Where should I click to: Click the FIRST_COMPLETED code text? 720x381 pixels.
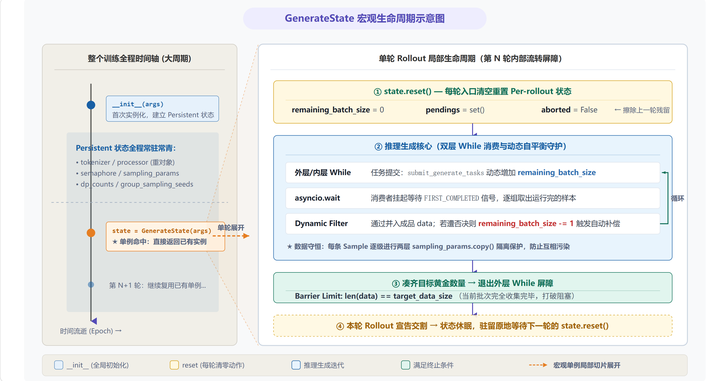451,198
